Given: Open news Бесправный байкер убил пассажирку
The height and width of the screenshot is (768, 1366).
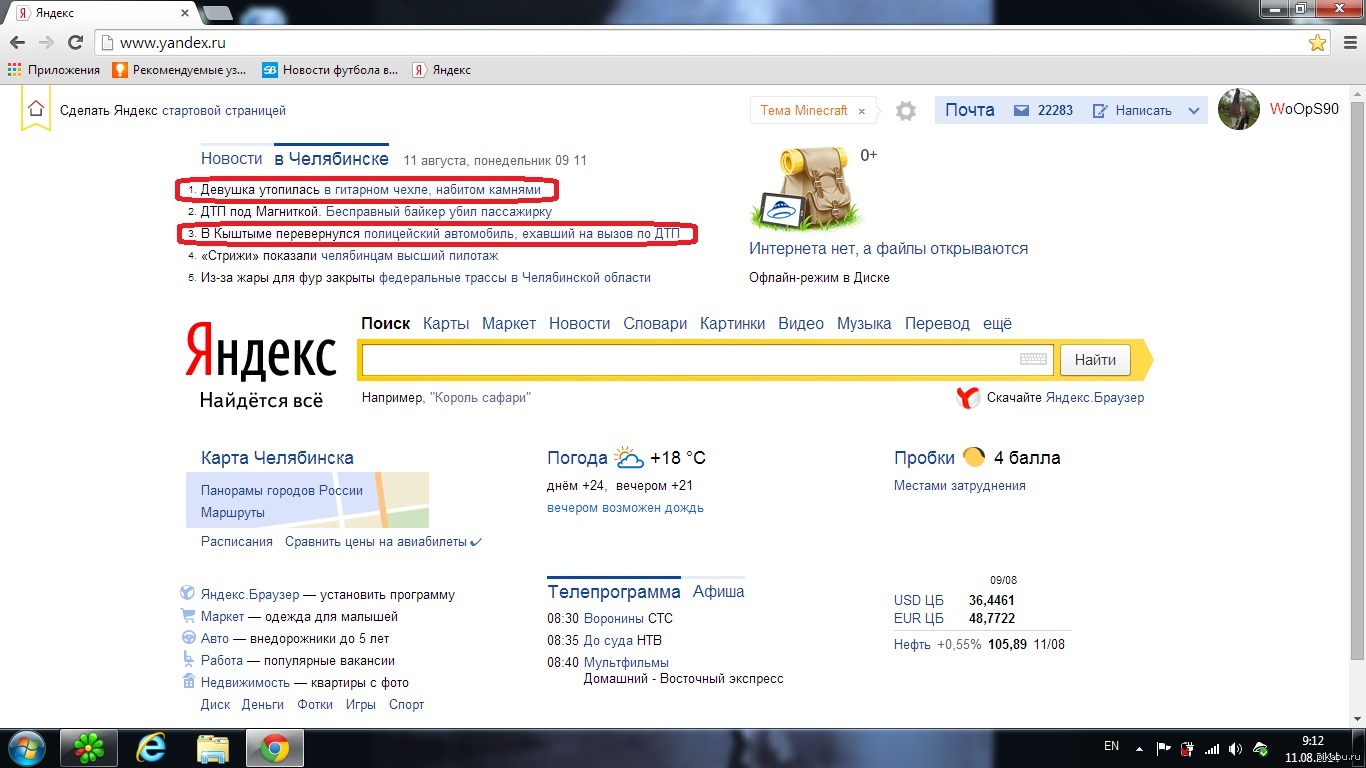Looking at the screenshot, I should pyautogui.click(x=439, y=211).
